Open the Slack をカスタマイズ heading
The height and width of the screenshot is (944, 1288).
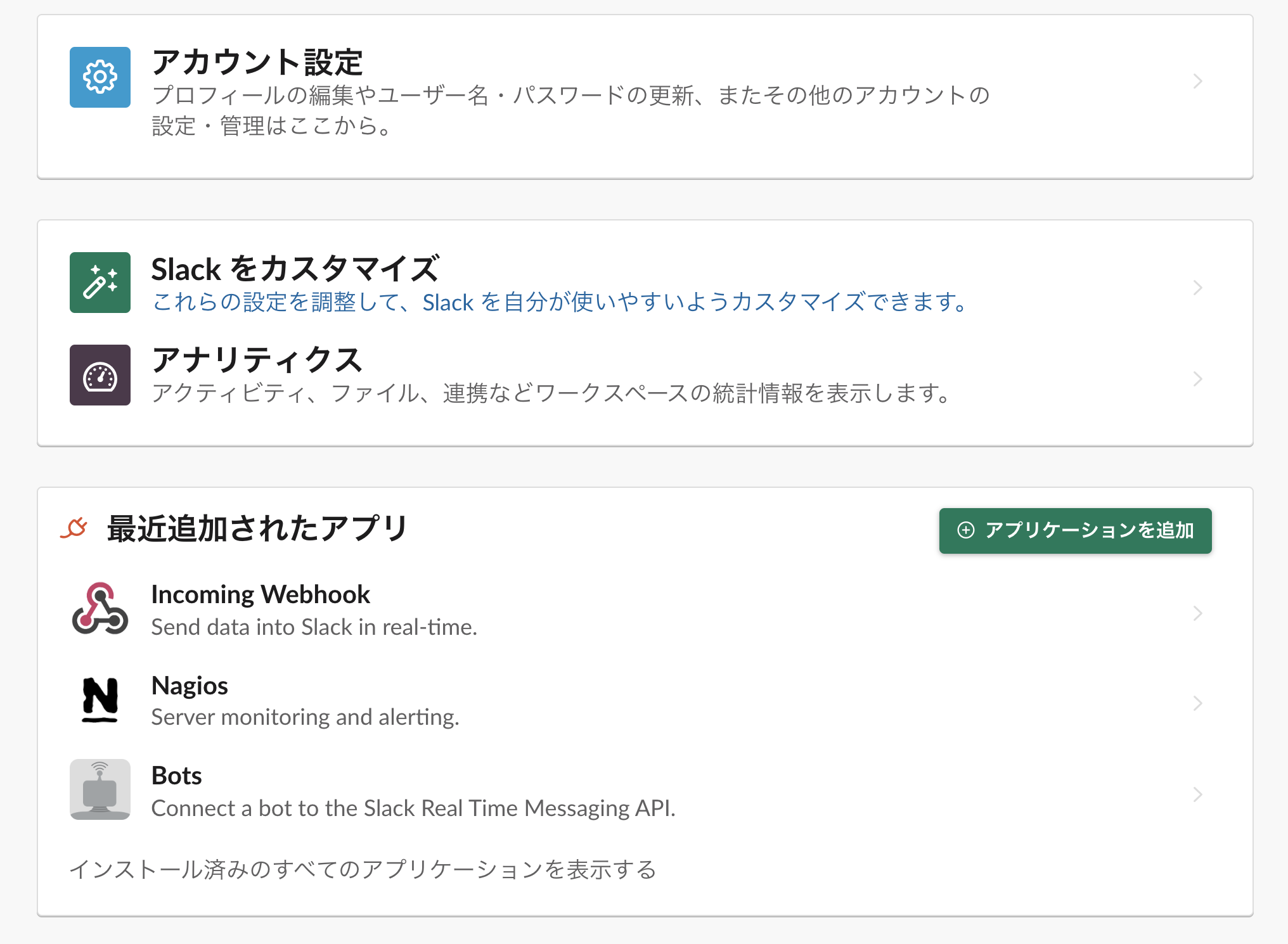295,269
